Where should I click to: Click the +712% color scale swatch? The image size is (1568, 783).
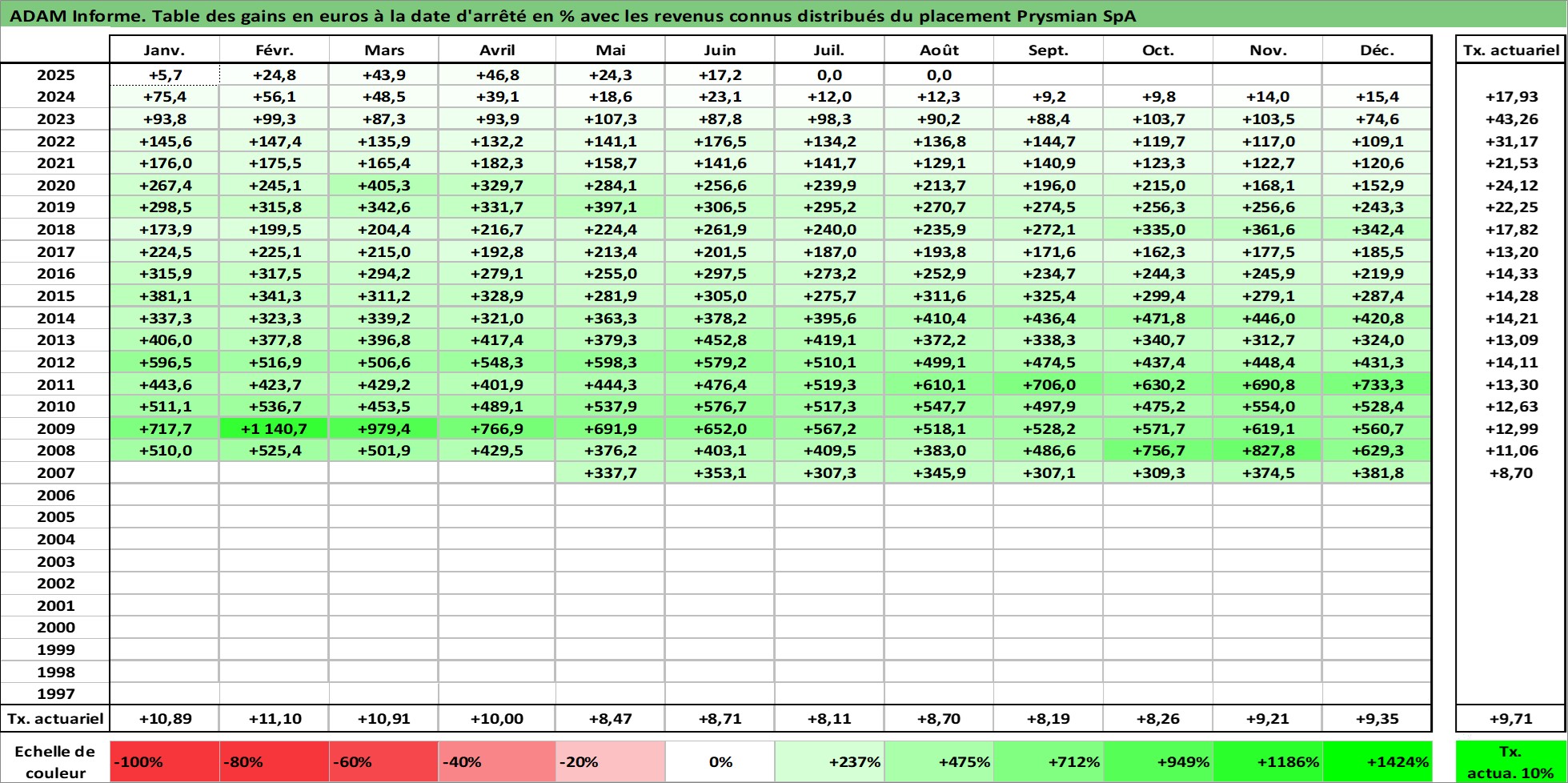[1049, 761]
